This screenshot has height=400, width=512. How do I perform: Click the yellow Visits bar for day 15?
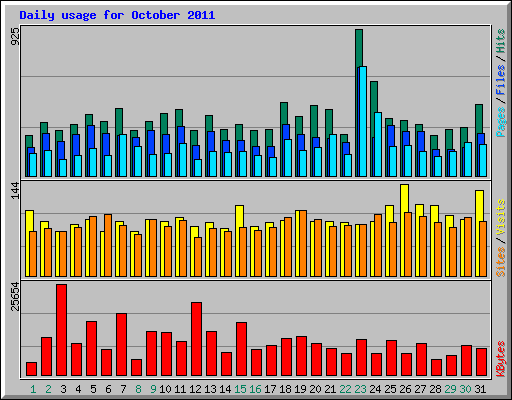click(x=239, y=216)
